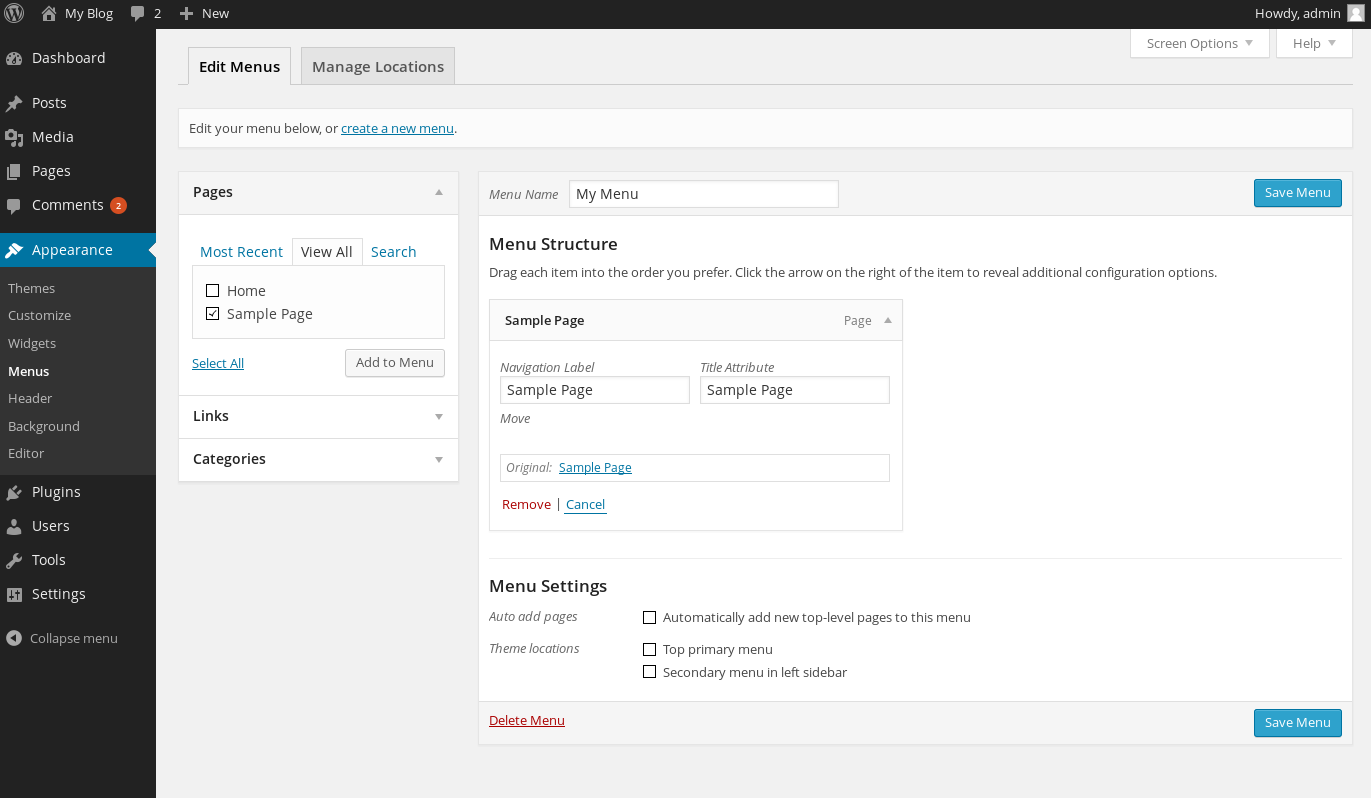Open the comments bubble icon in admin bar
Screen dimensions: 1371x798
click(138, 14)
